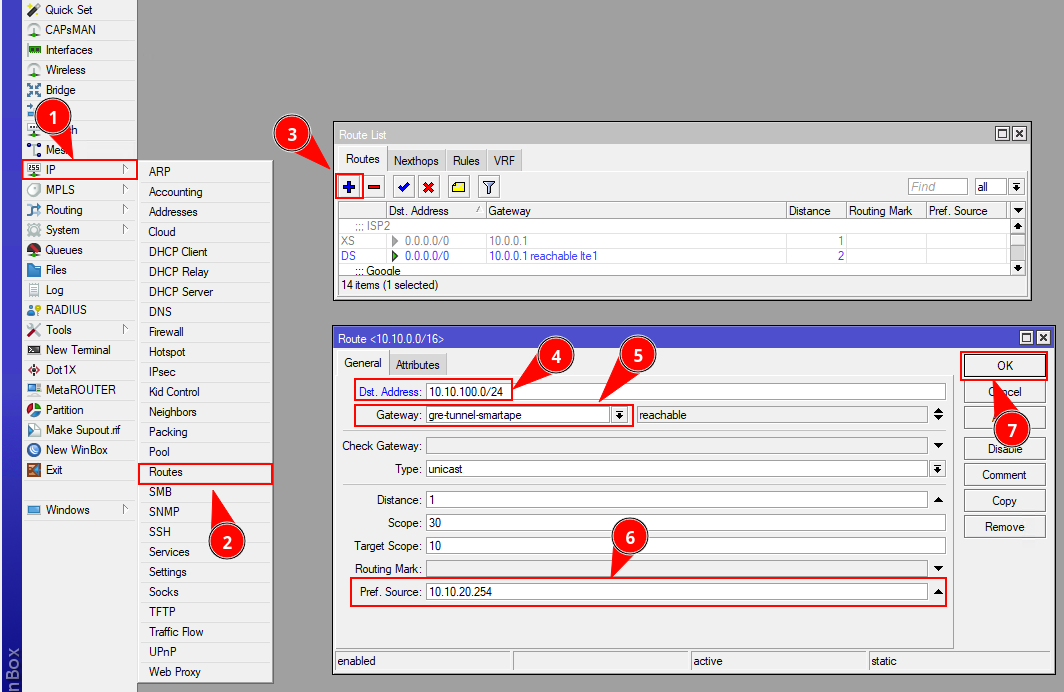Open the column selector dropdown in Route List
The height and width of the screenshot is (692, 1064).
(1018, 211)
